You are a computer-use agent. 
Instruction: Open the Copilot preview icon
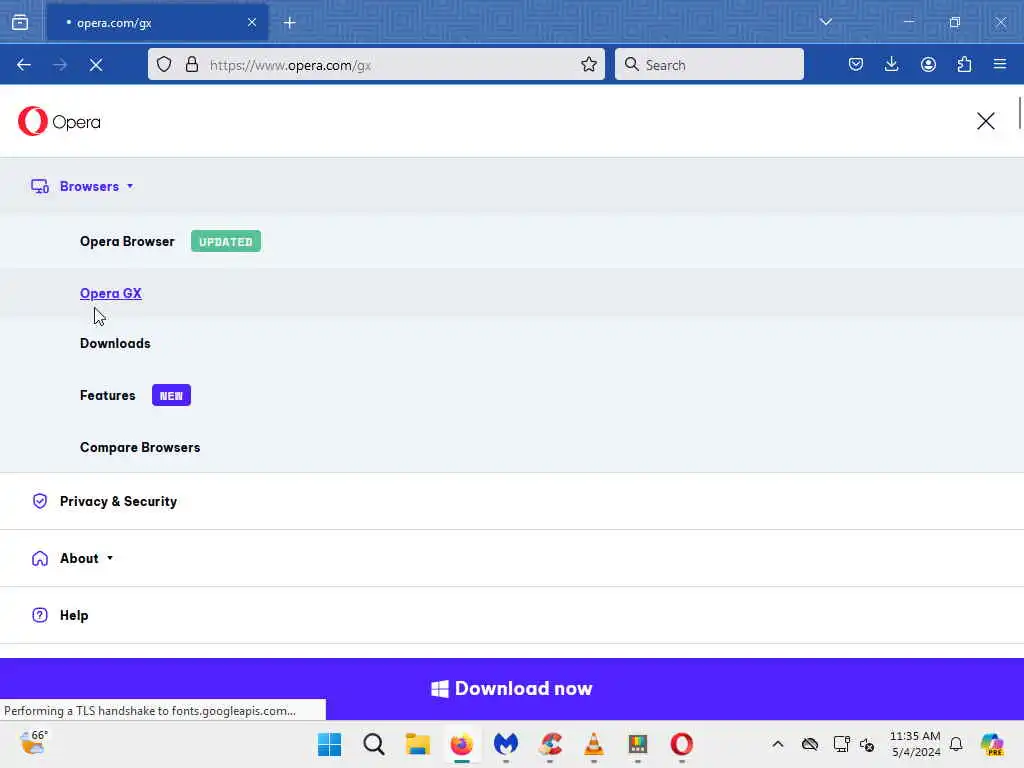coord(992,744)
